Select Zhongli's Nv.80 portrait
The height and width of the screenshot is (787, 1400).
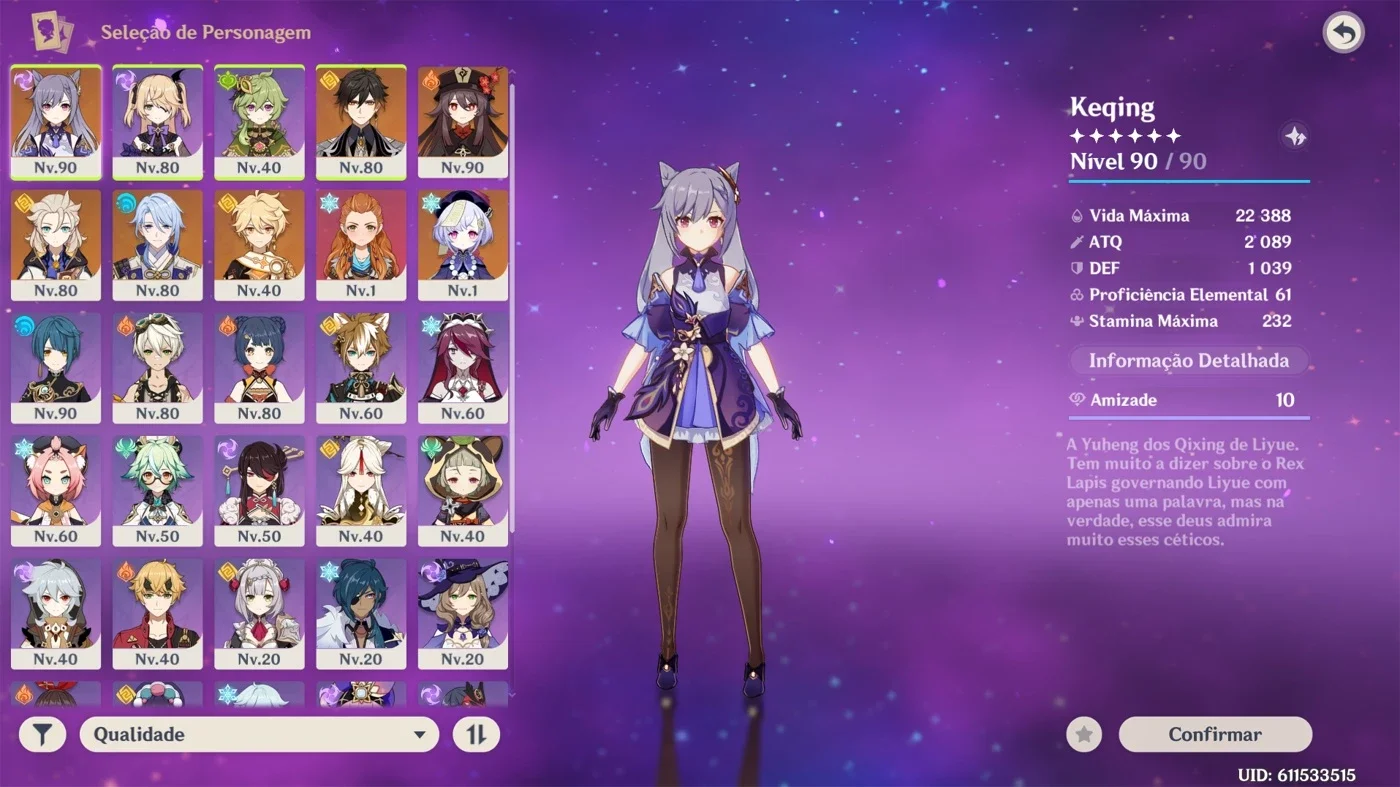click(x=361, y=122)
